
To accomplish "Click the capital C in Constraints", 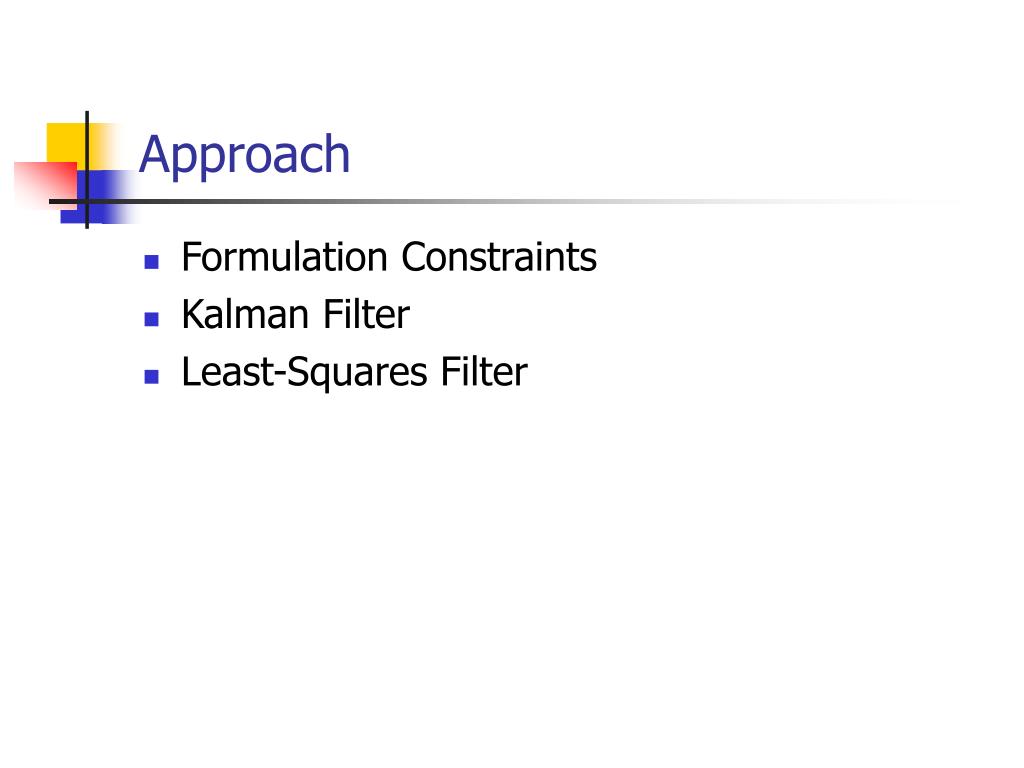I will coord(414,257).
